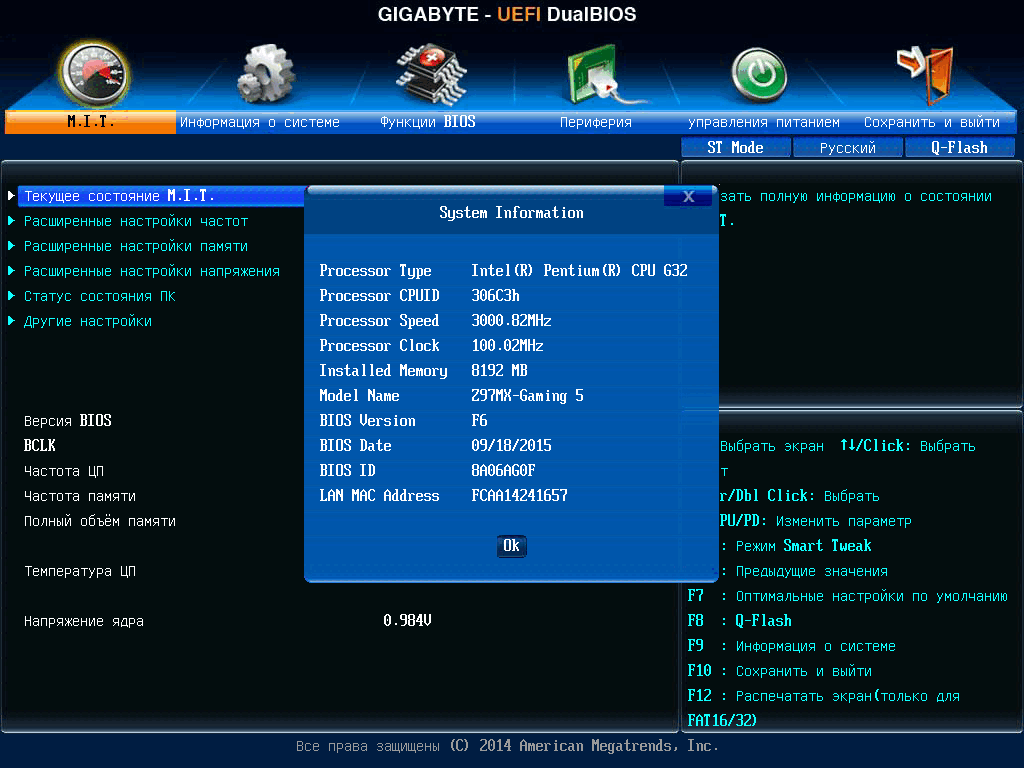Click BIOS Version value F6
The width and height of the screenshot is (1024, 768).
tap(479, 421)
